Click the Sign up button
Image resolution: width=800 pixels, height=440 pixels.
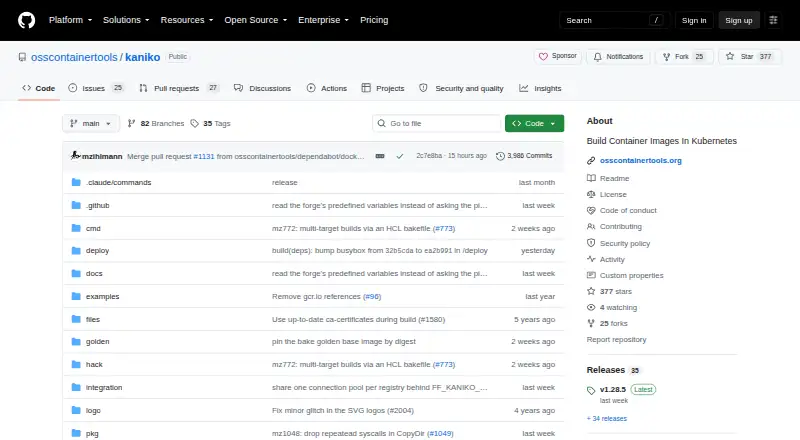[739, 20]
